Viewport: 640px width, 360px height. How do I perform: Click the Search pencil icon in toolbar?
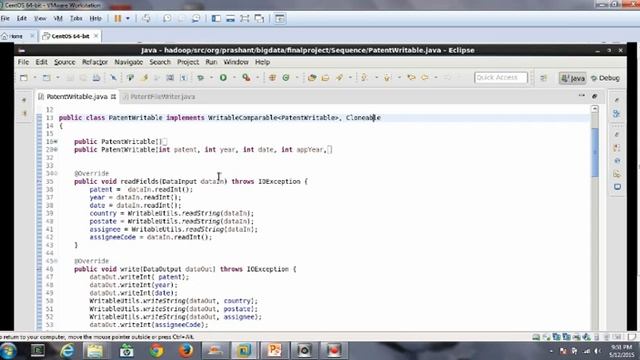pos(339,78)
